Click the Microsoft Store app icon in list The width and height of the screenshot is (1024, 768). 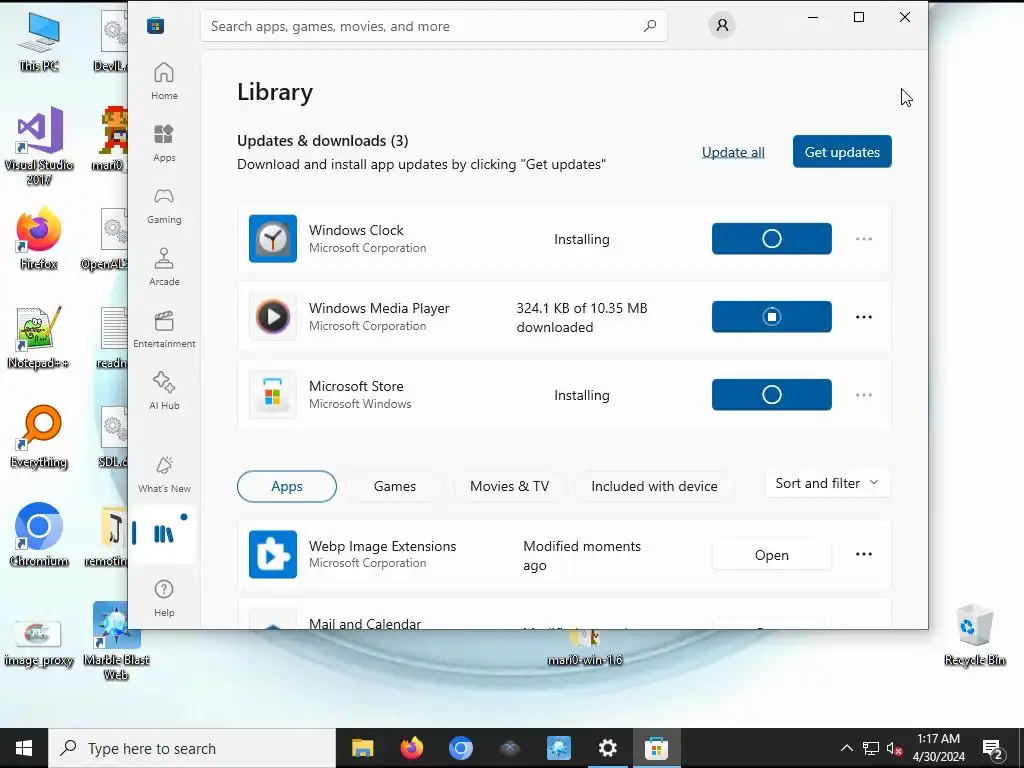(273, 394)
